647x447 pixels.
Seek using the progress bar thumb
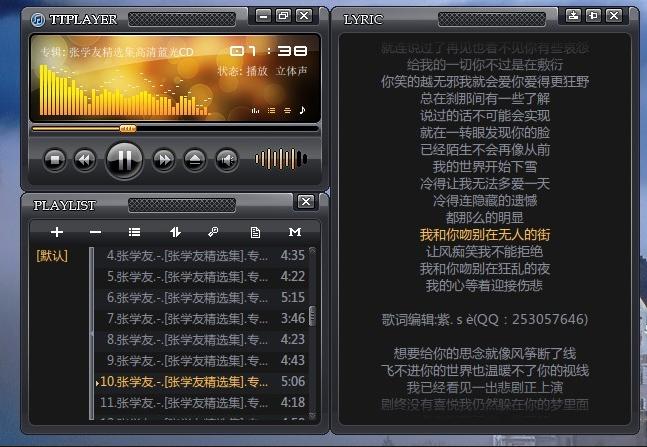pyautogui.click(x=128, y=129)
